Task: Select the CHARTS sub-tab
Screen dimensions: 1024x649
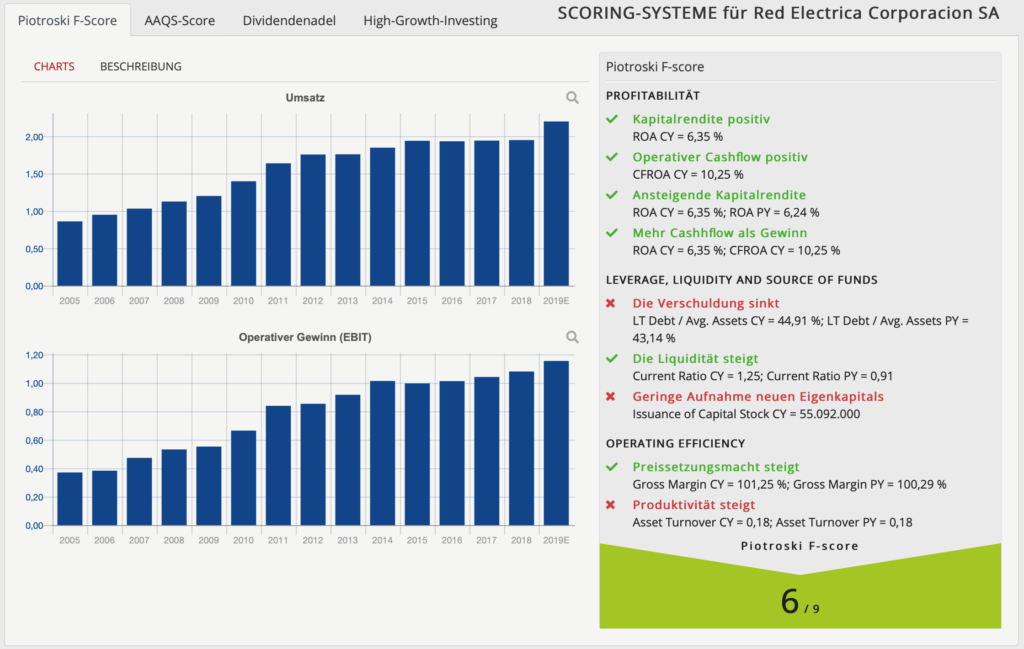Action: point(54,67)
